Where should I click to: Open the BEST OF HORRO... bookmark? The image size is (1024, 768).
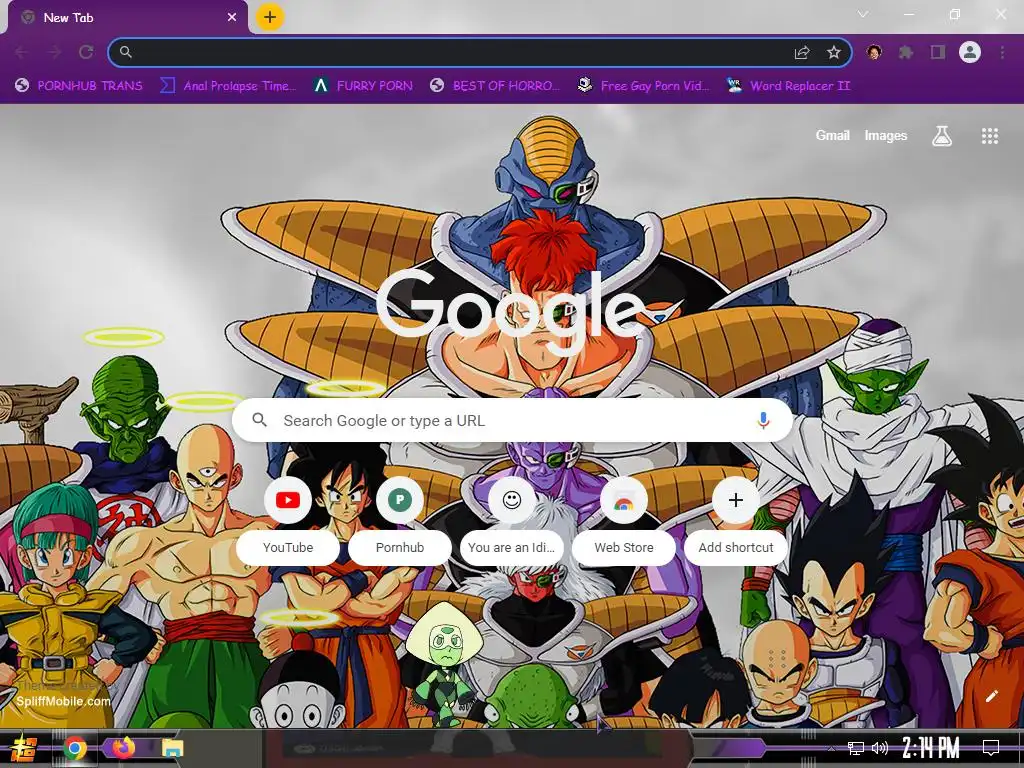[x=495, y=86]
